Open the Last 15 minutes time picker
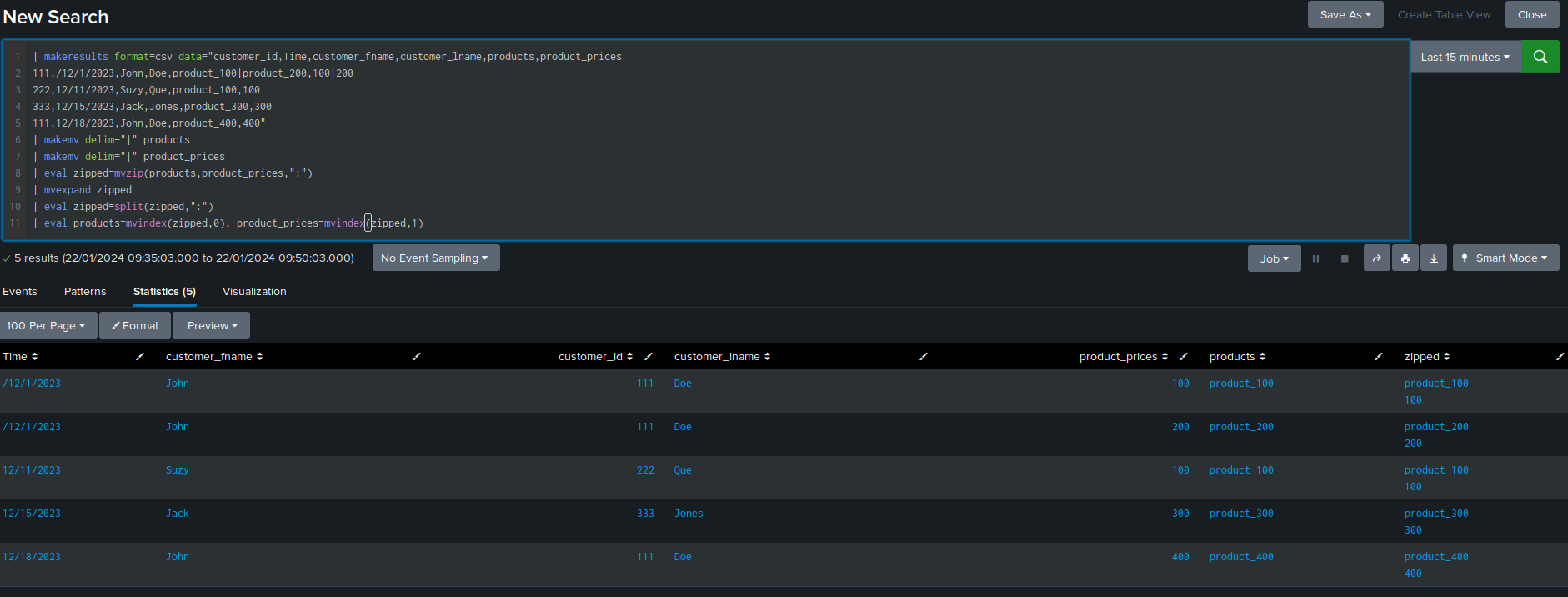 [1465, 57]
